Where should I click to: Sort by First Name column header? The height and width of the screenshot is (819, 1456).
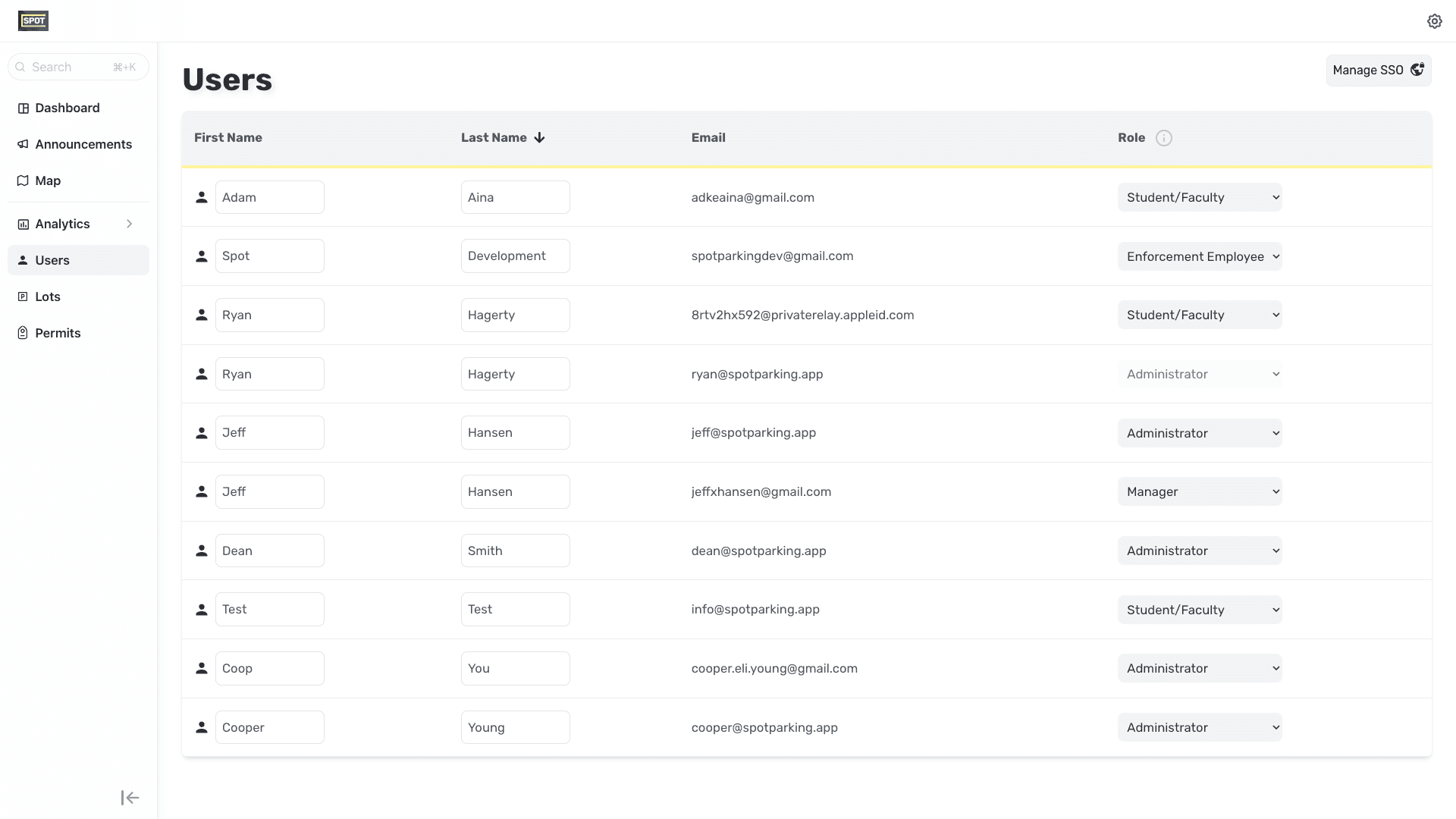tap(227, 138)
